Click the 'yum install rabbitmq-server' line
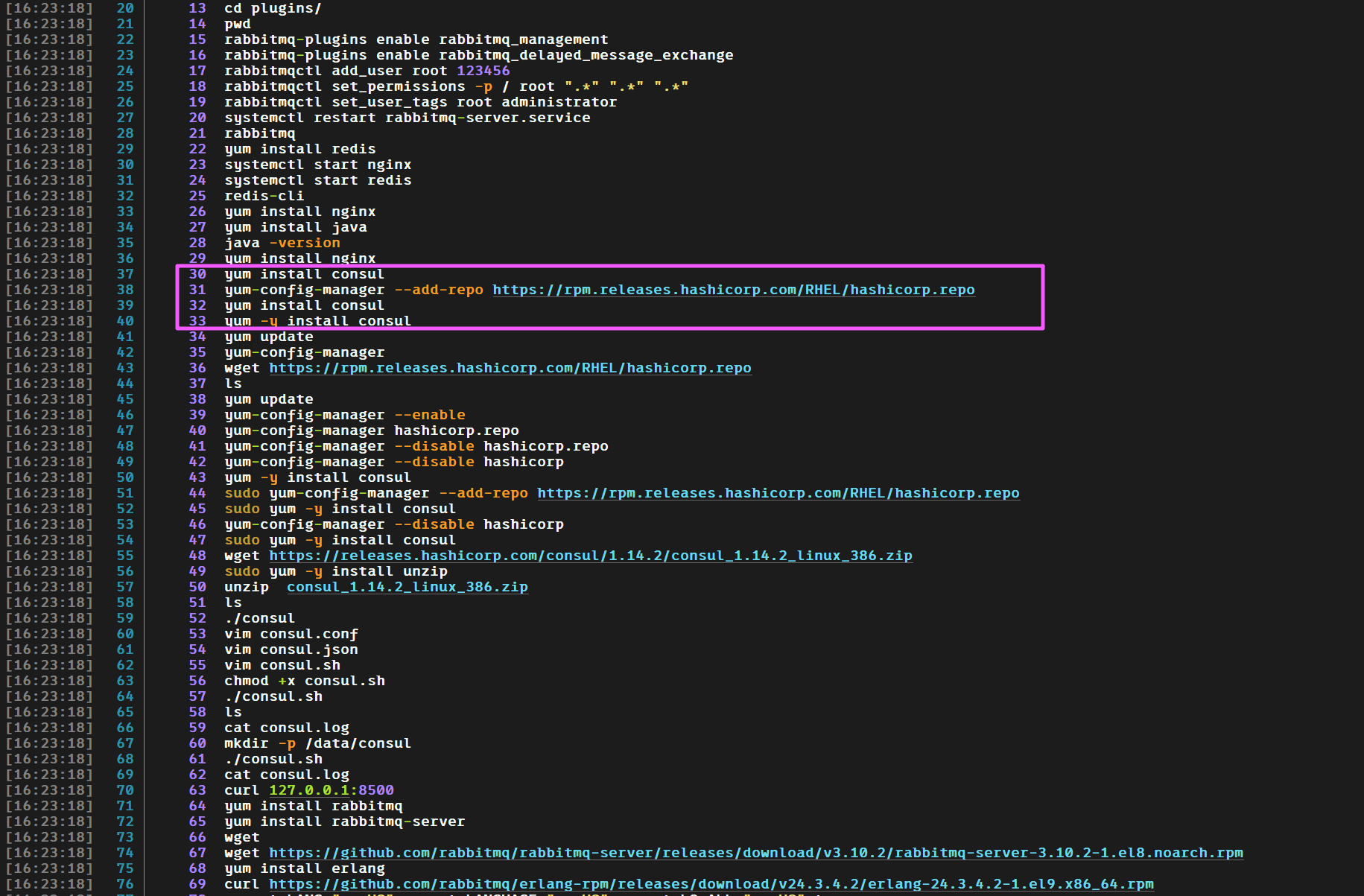1364x896 pixels. click(345, 822)
